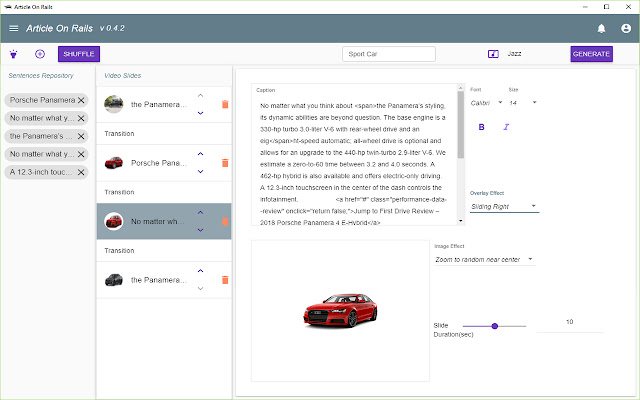This screenshot has height=400, width=640.
Task: Click the 'Video Slides' heading
Action: 122,76
